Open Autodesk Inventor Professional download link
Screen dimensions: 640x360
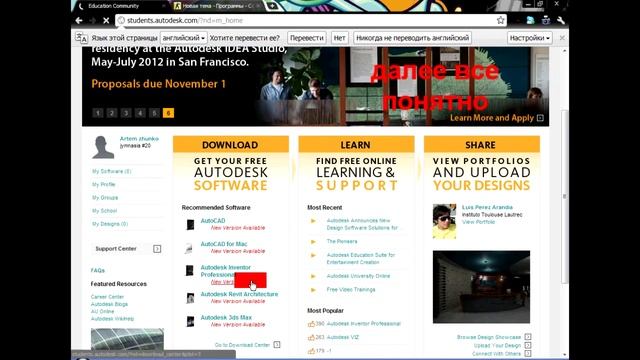point(225,271)
